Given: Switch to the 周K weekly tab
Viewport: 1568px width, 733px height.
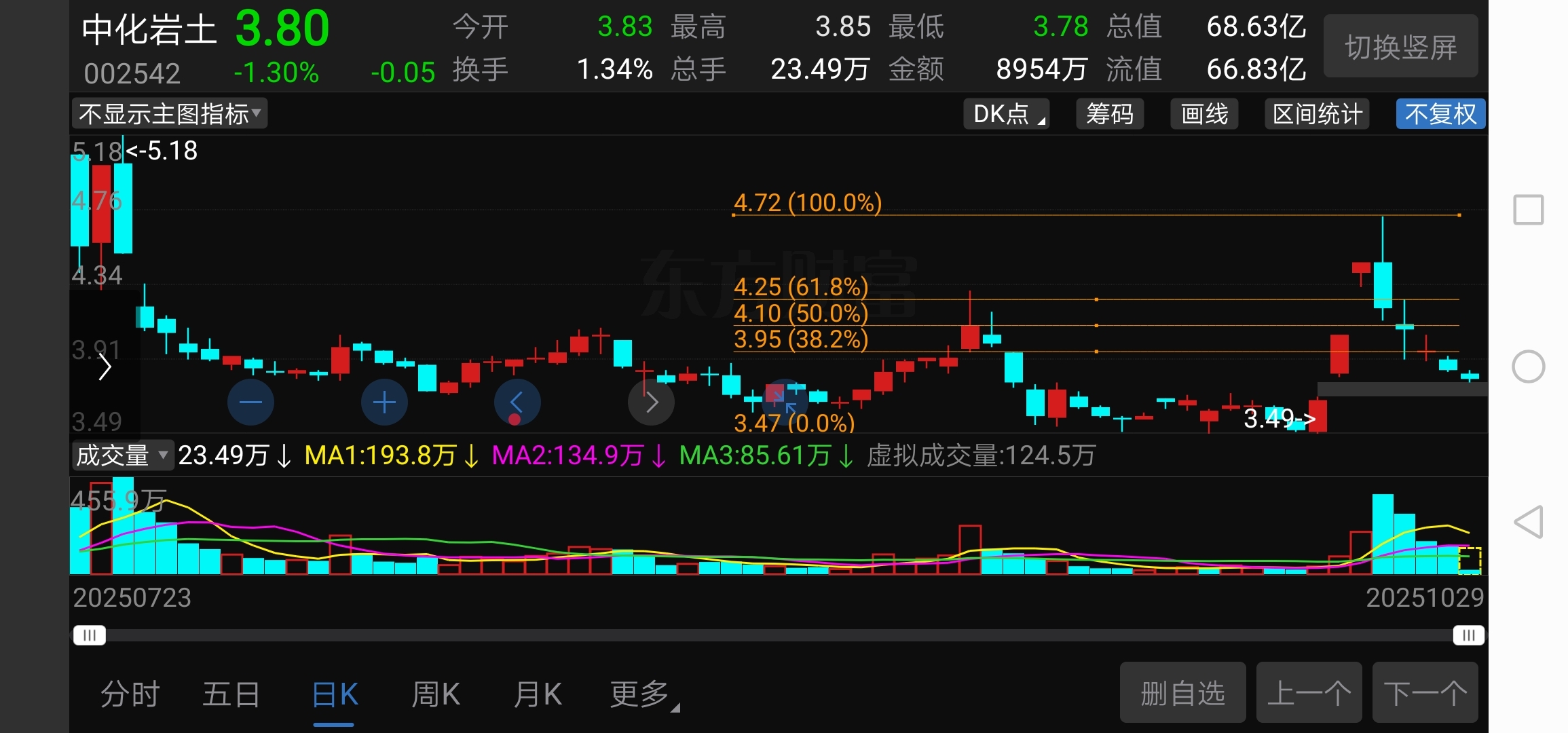Looking at the screenshot, I should (x=436, y=694).
